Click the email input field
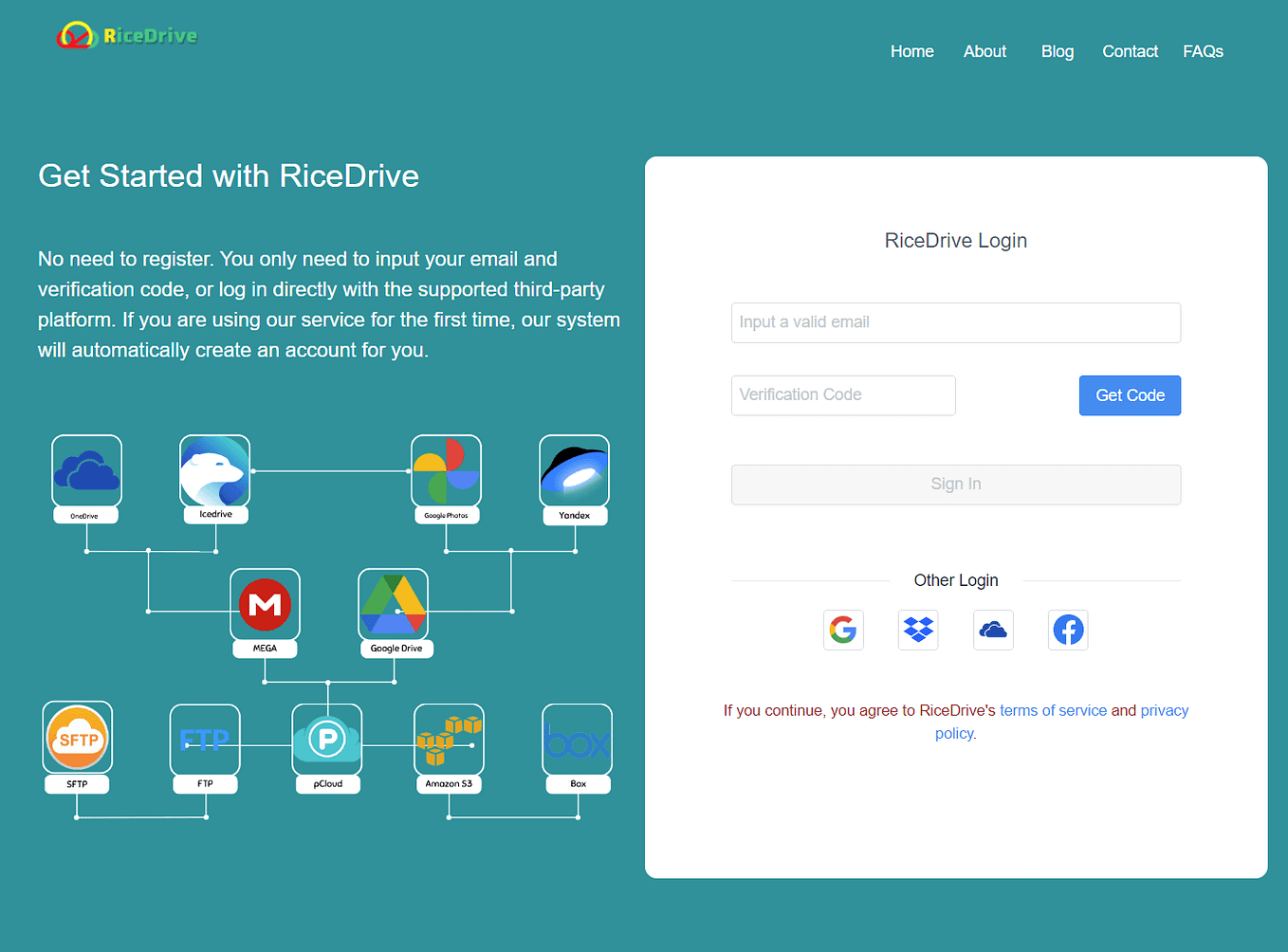The height and width of the screenshot is (952, 1288). [x=955, y=322]
